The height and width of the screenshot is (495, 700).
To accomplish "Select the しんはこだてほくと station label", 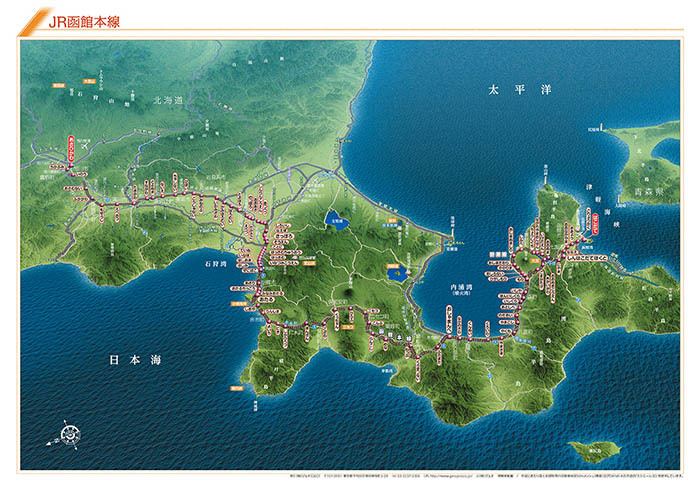I will pyautogui.click(x=587, y=258).
